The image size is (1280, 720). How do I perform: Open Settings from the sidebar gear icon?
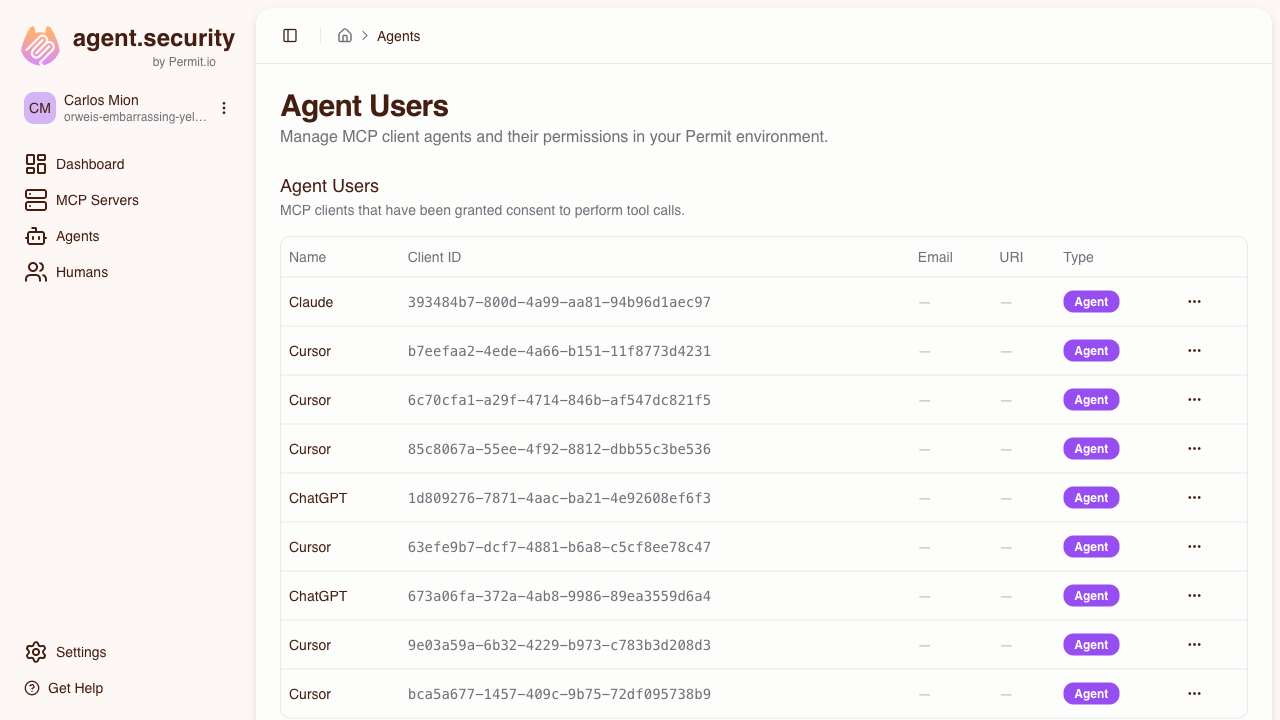point(36,652)
